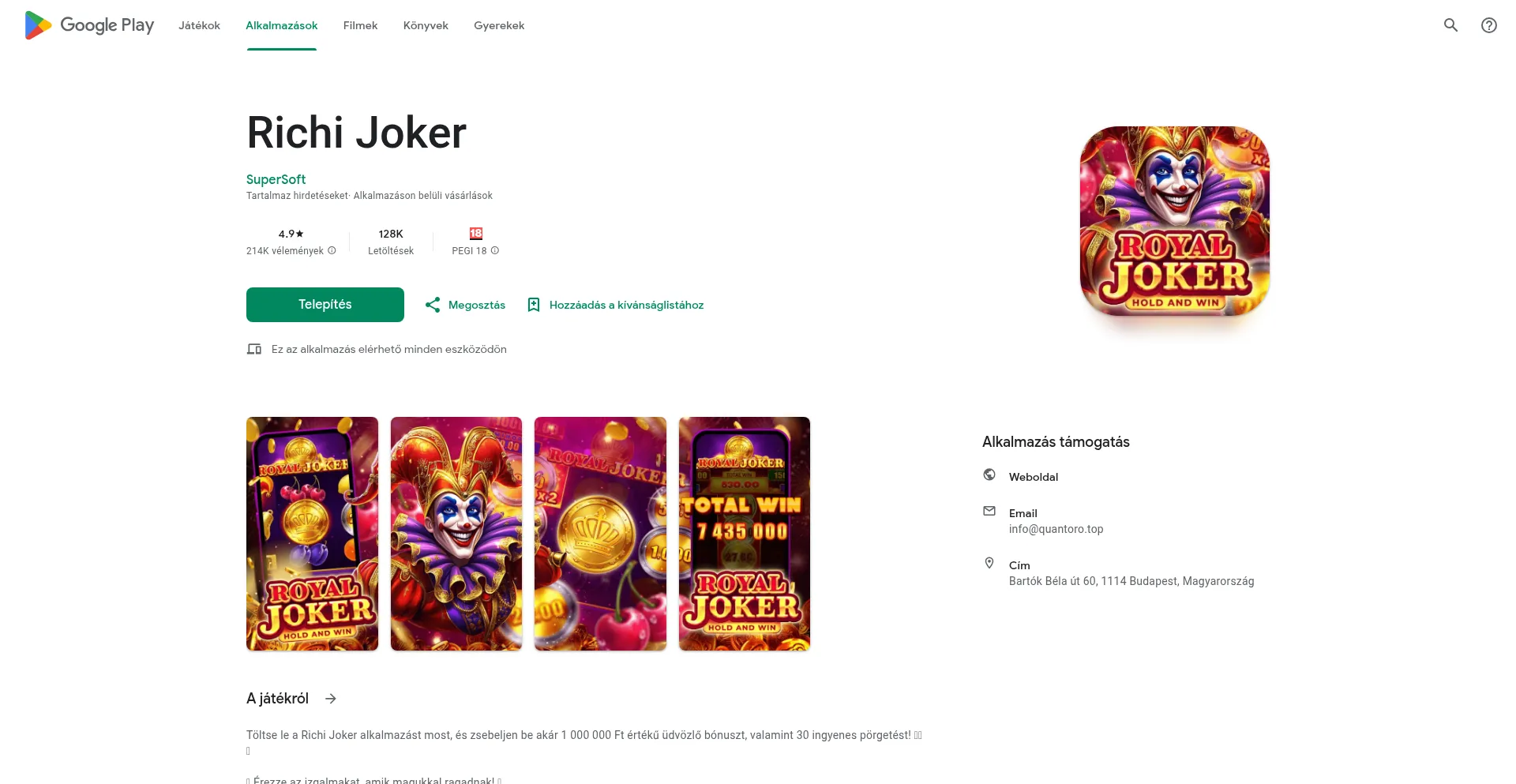Viewport: 1516px width, 784px height.
Task: Expand the A játékról section arrow
Action: 331,699
